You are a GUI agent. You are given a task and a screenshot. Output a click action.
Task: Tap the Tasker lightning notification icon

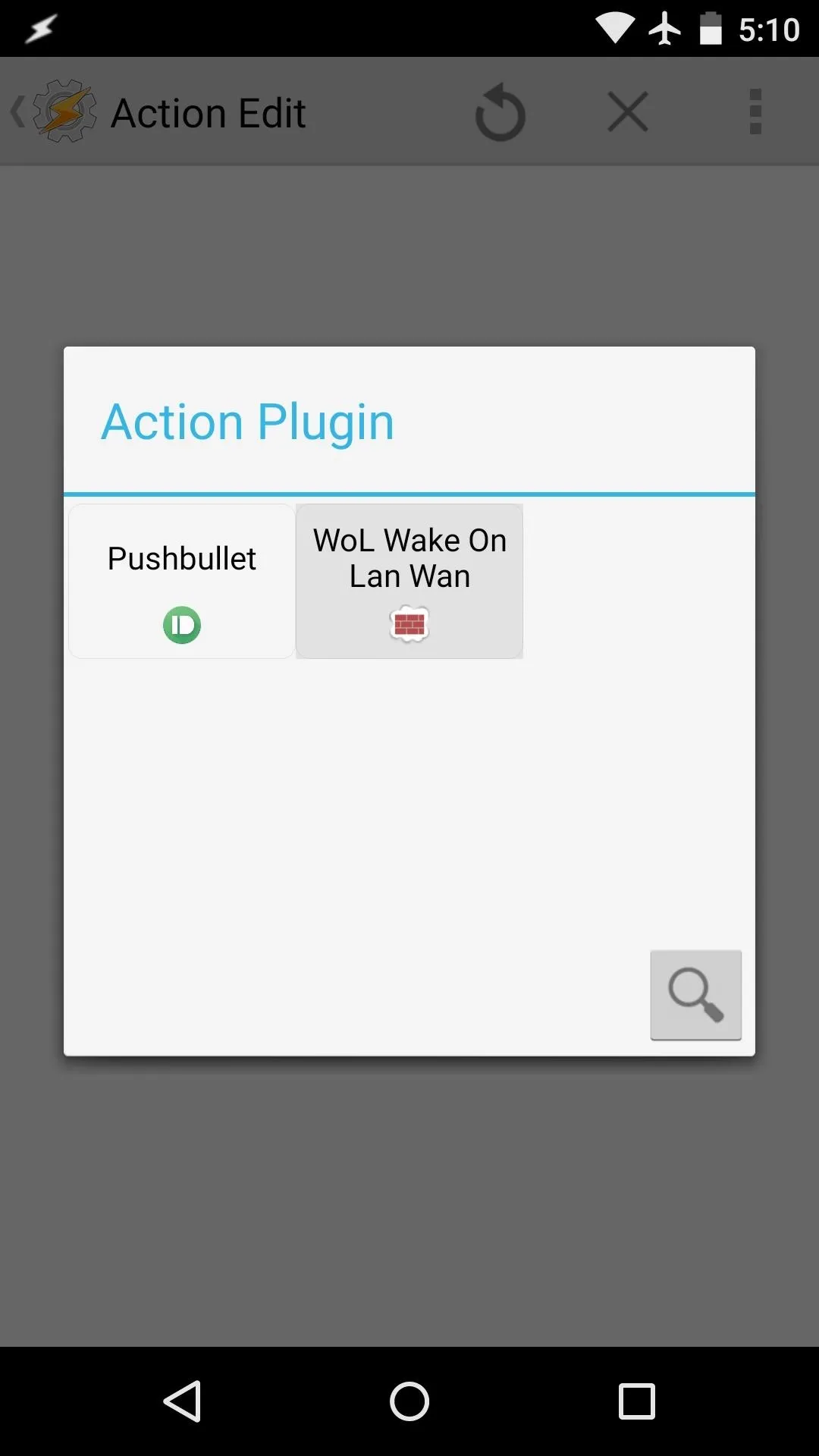40,29
